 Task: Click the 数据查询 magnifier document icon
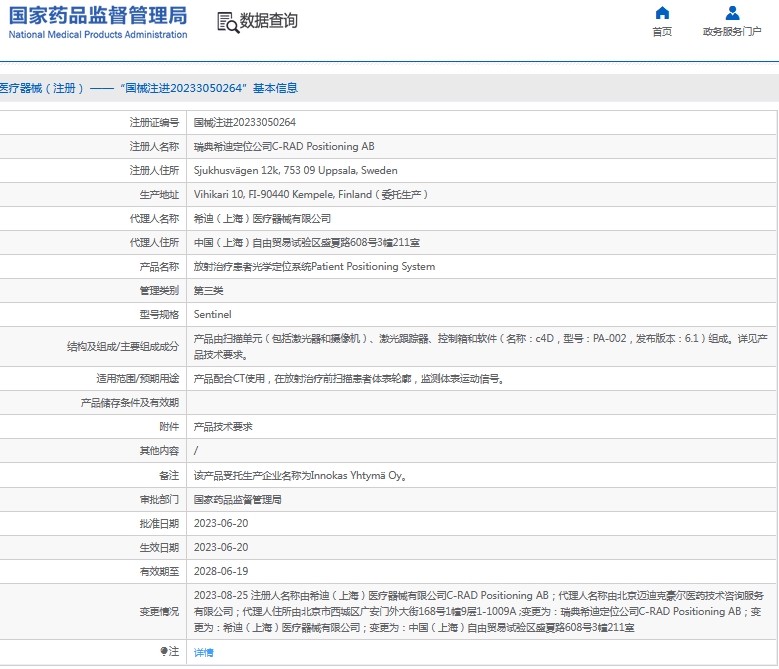tap(228, 22)
